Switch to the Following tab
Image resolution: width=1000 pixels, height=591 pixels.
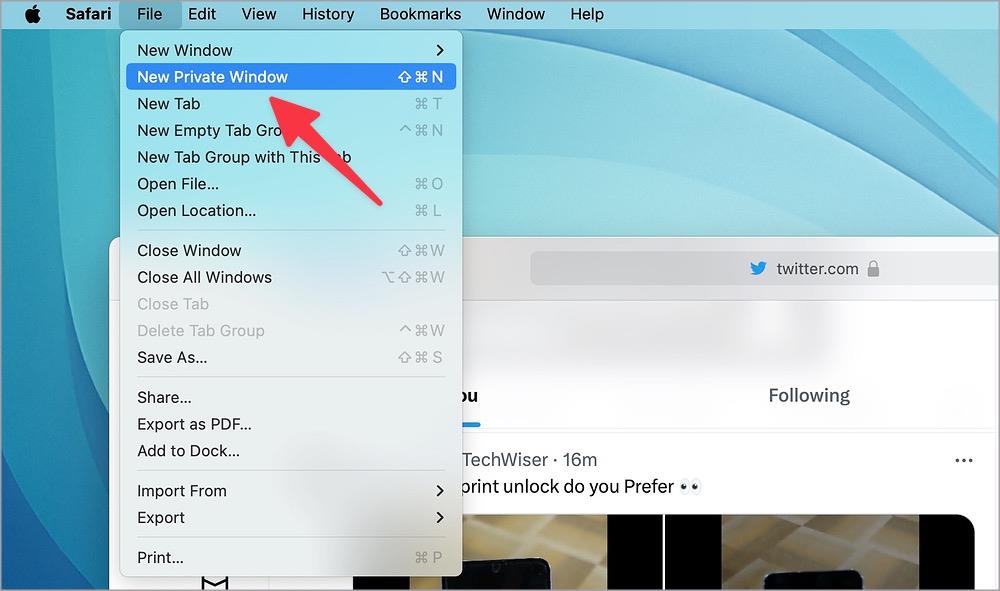click(x=809, y=396)
